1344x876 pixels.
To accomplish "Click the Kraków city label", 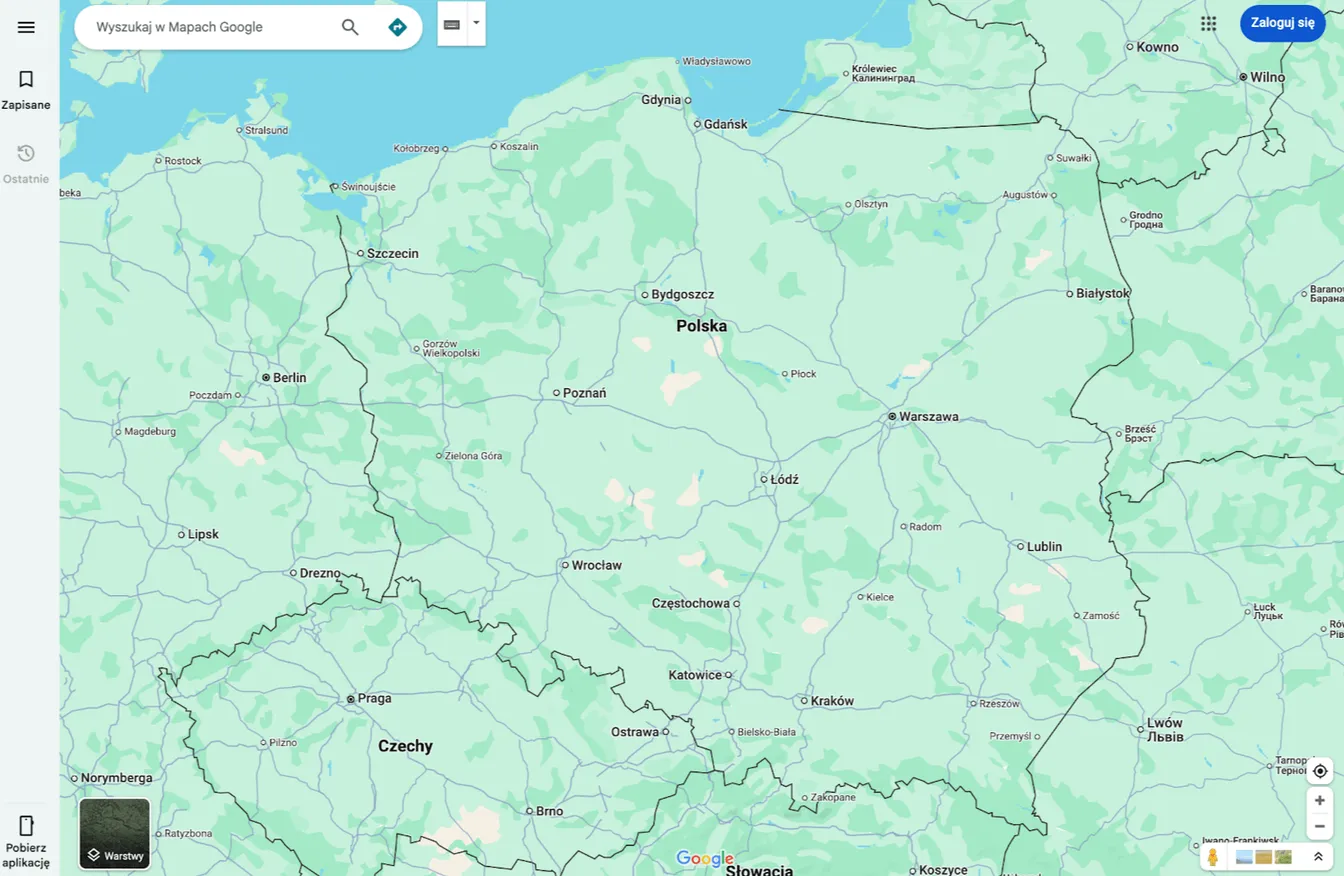I will click(x=832, y=701).
